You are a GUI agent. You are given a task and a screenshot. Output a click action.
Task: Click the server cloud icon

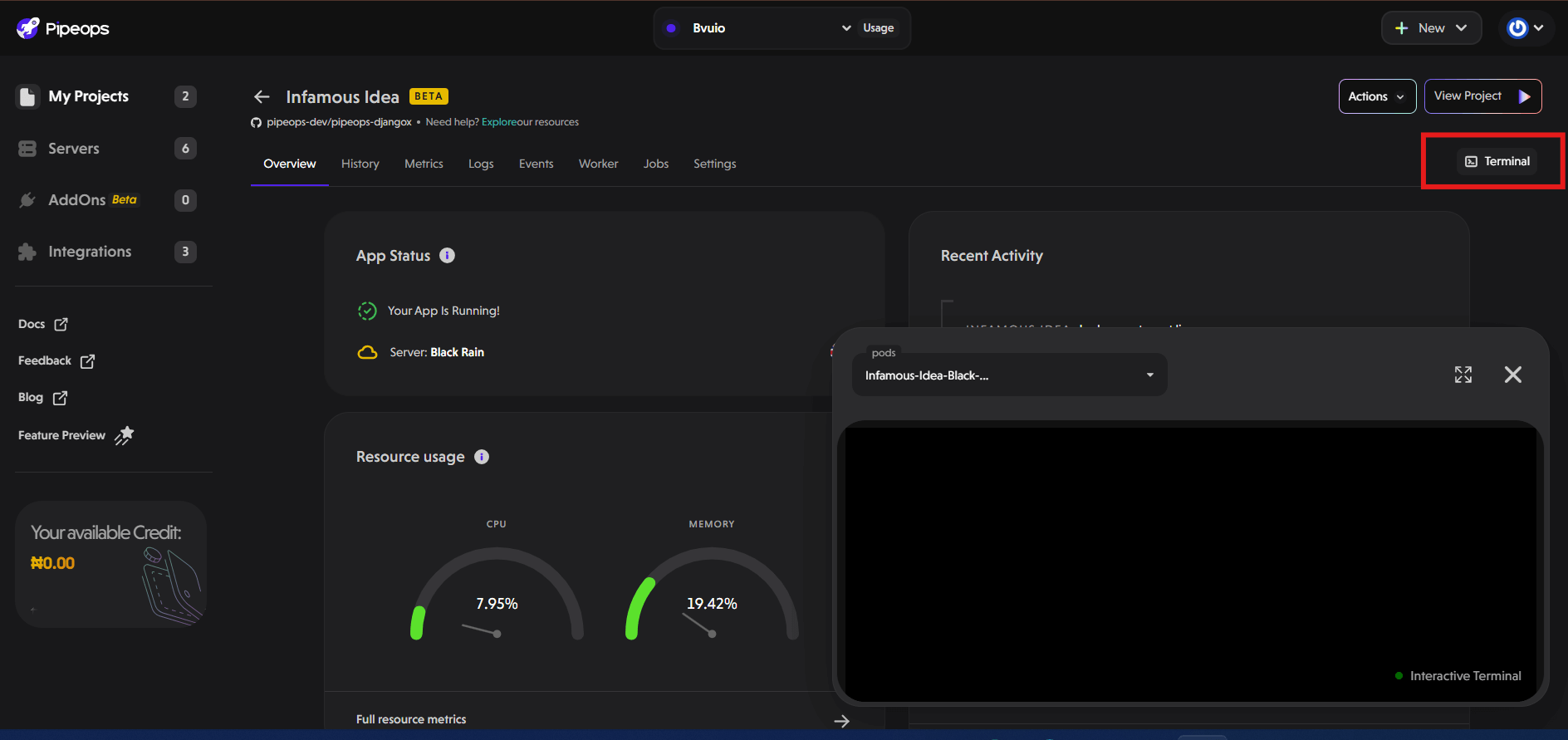point(367,352)
